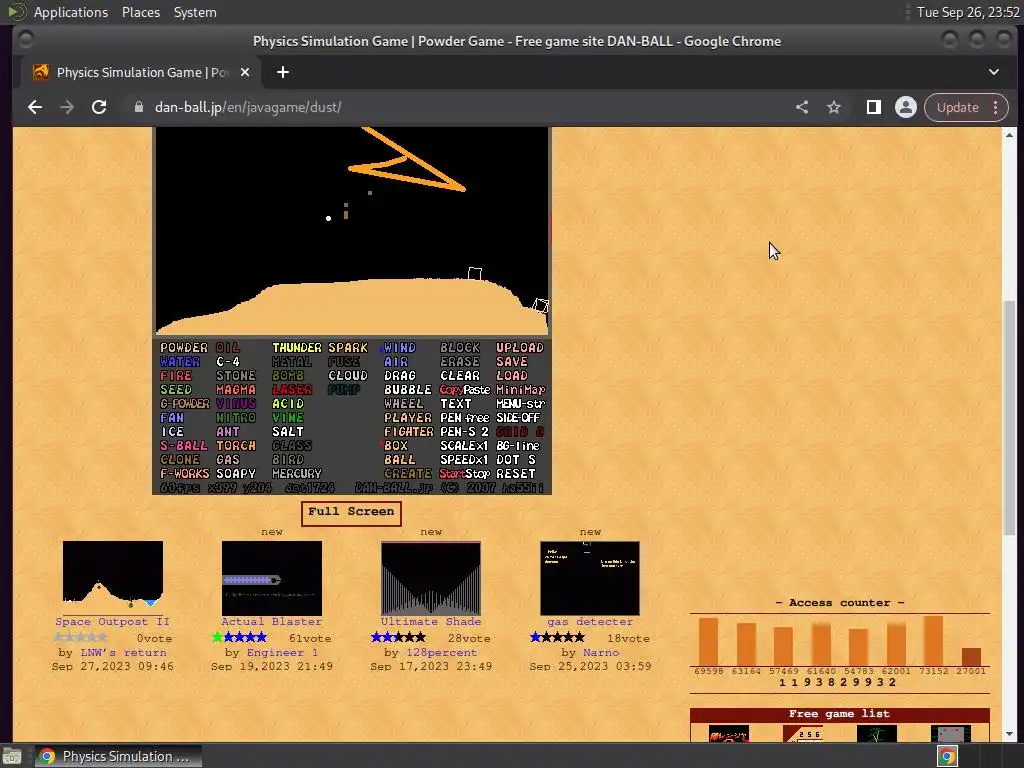Select the CLOUD element
1024x768 pixels.
pyautogui.click(x=348, y=376)
